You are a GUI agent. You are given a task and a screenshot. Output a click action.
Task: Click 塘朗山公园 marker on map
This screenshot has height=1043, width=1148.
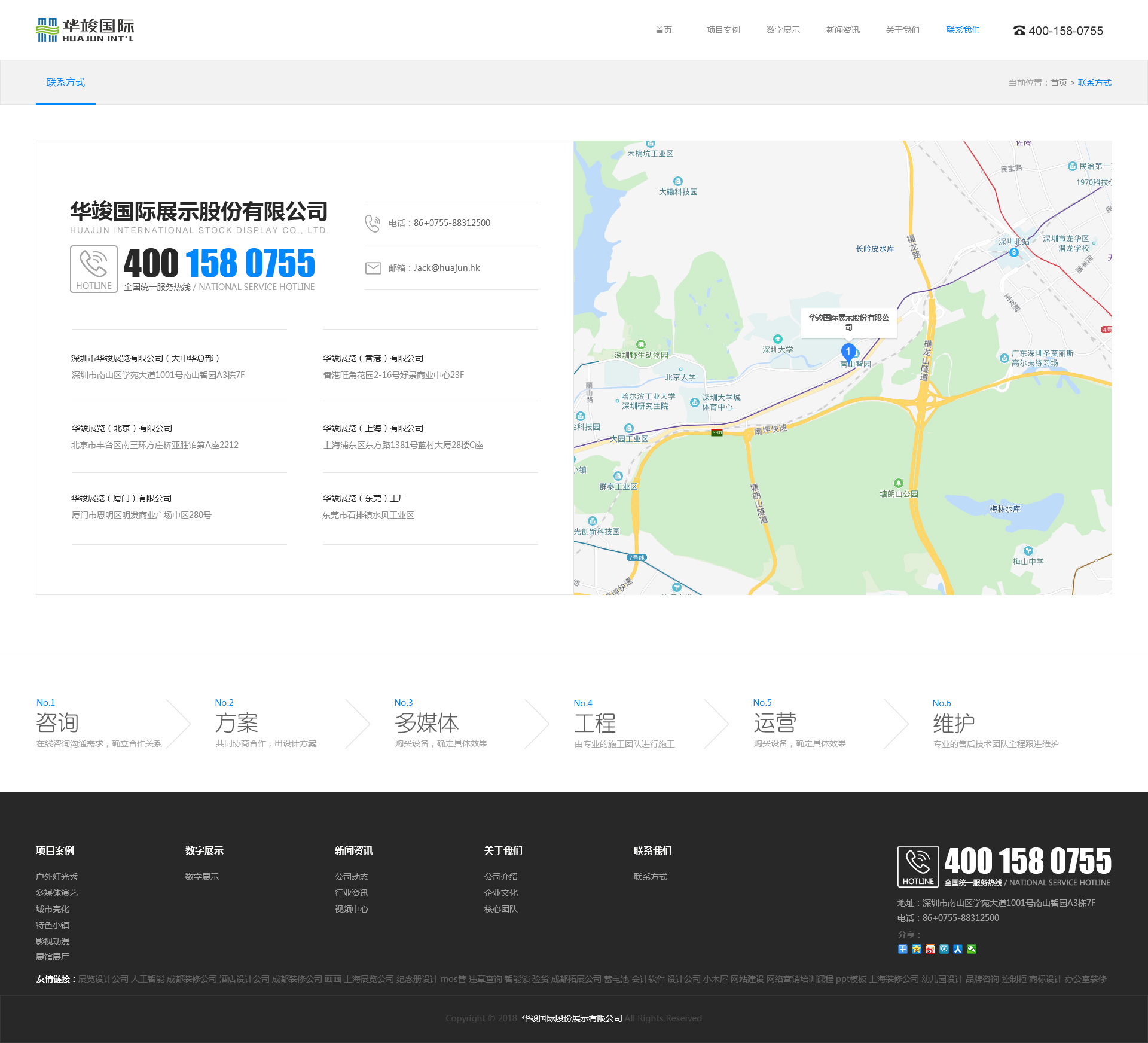898,483
